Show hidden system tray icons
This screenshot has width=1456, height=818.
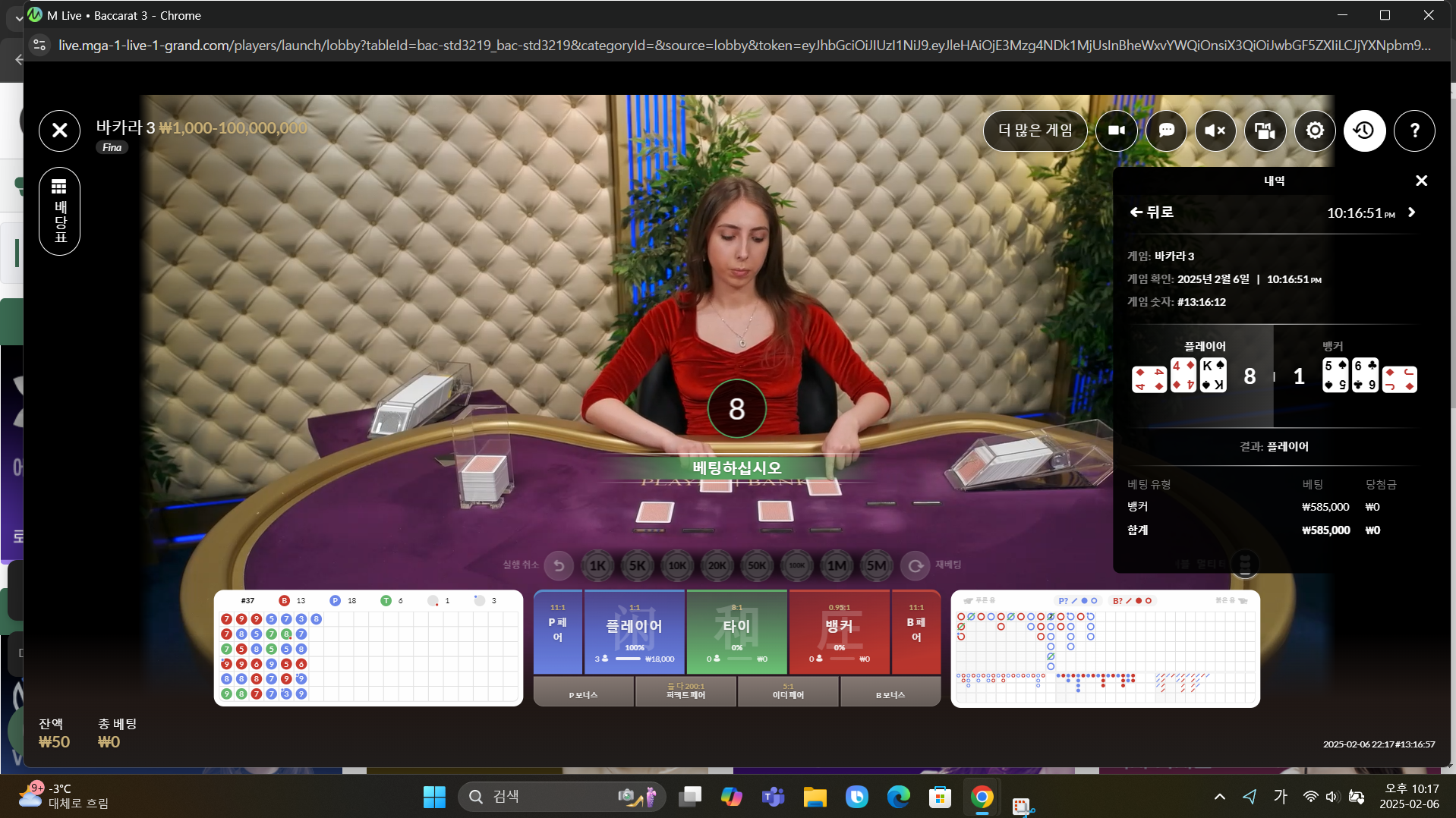(1220, 797)
